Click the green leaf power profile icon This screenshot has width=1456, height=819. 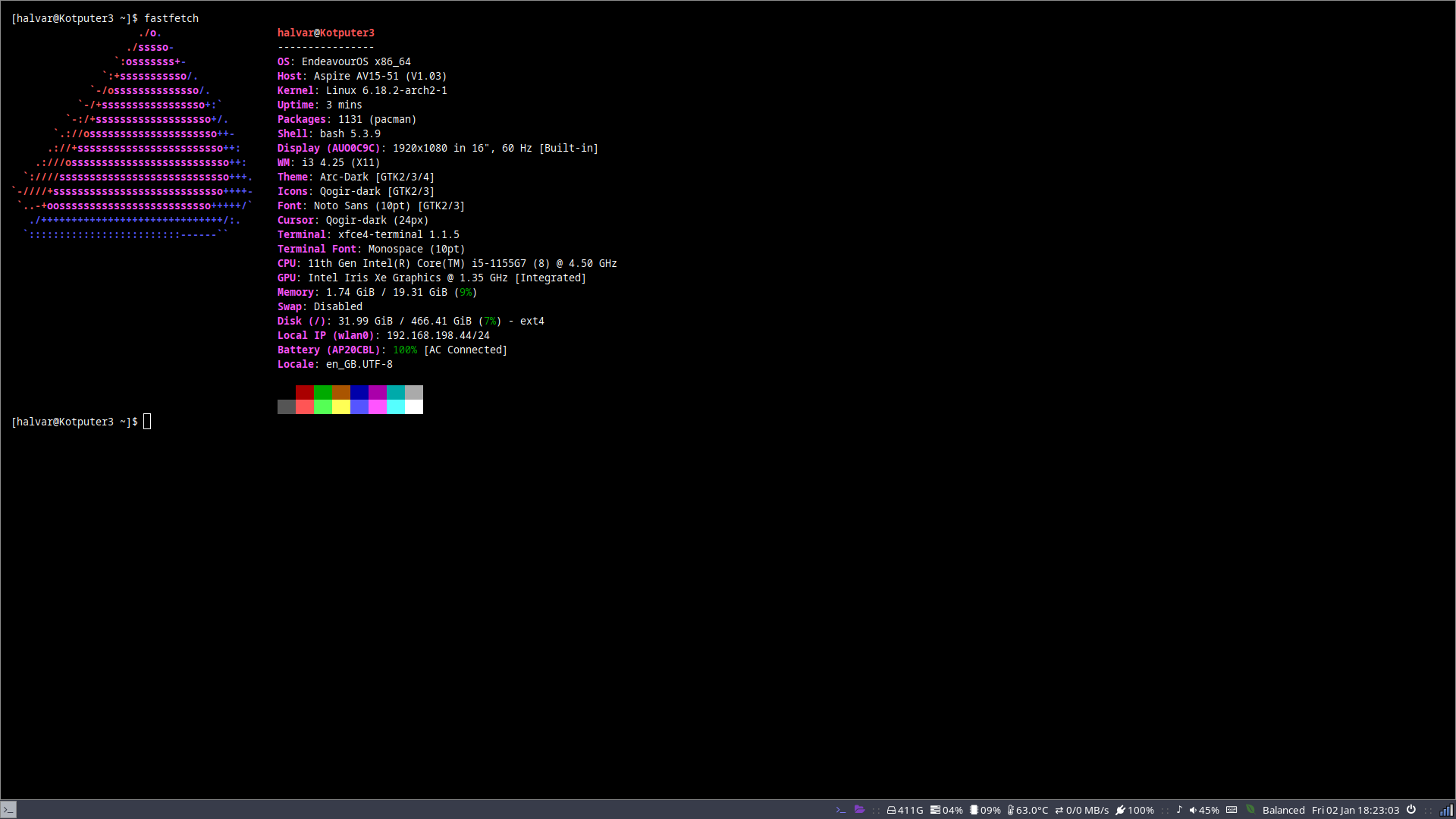pyautogui.click(x=1250, y=809)
